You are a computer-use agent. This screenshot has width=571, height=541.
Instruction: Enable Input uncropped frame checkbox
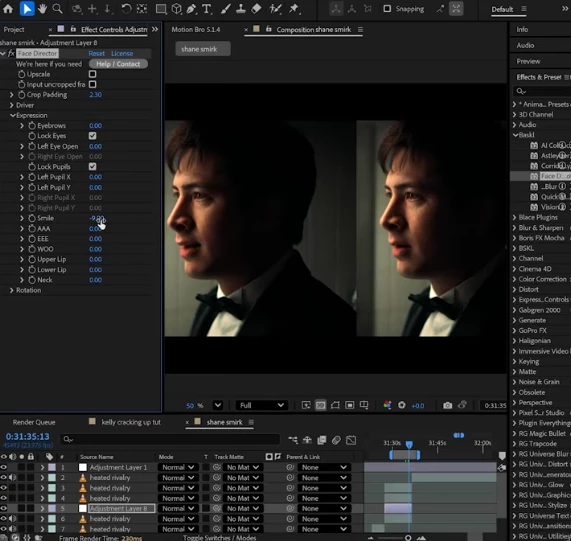[92, 84]
